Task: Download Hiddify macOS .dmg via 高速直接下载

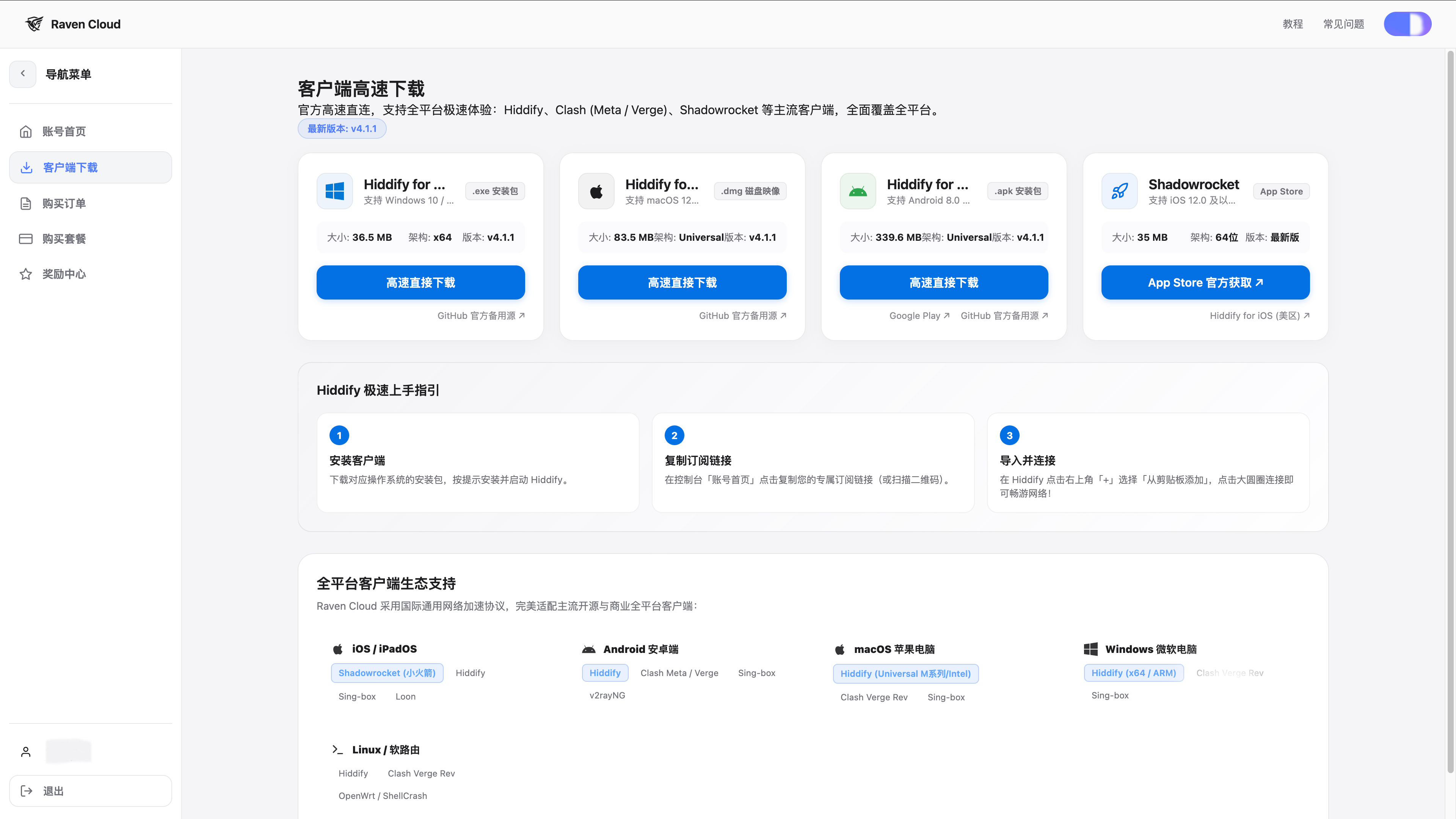Action: pos(682,282)
